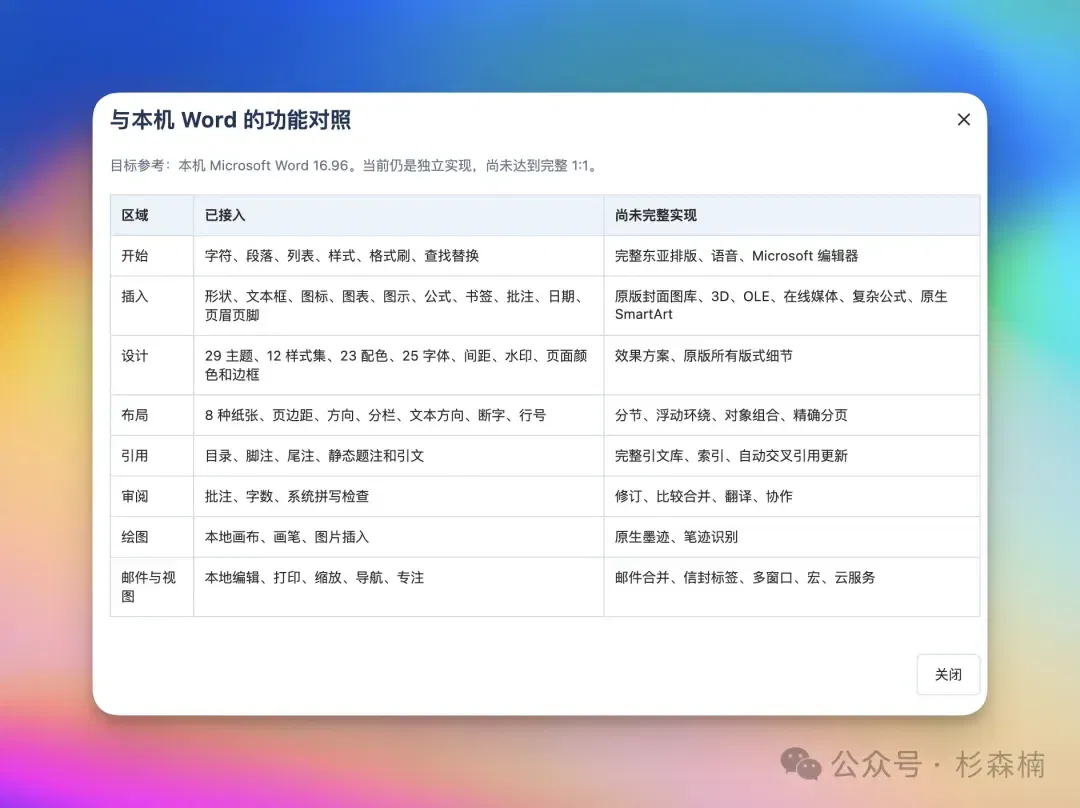This screenshot has width=1080, height=808.
Task: Click the title 与本机 Word 的功能对照
Action: tap(231, 120)
